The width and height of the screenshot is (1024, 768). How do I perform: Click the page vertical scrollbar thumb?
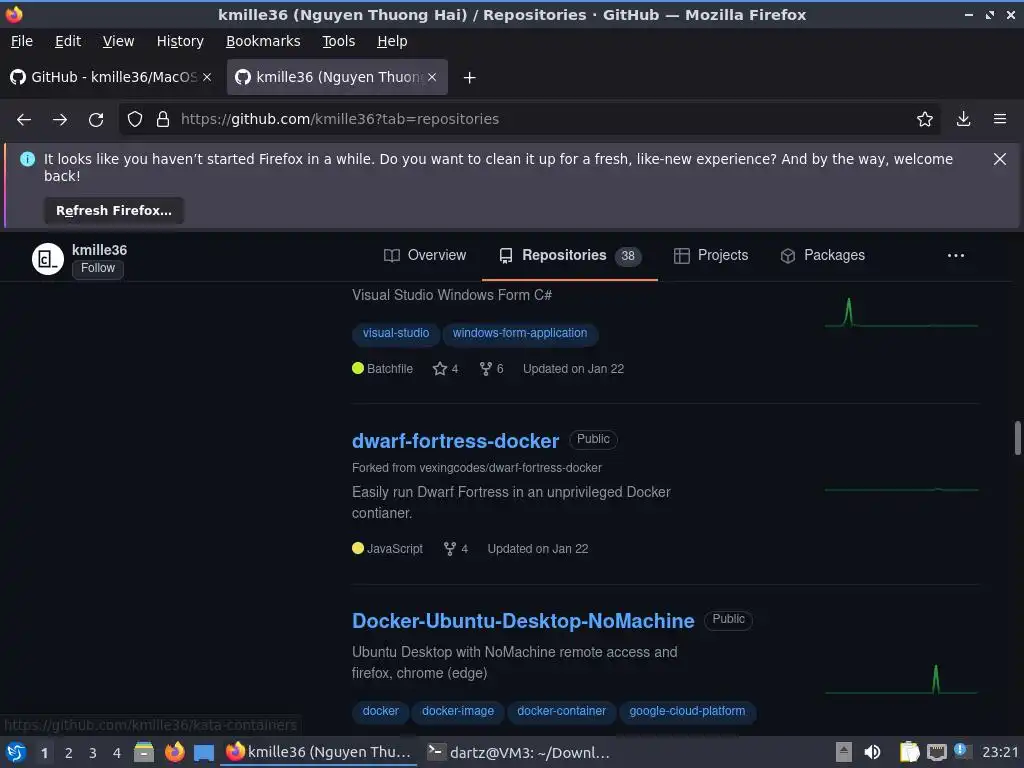pos(1017,438)
